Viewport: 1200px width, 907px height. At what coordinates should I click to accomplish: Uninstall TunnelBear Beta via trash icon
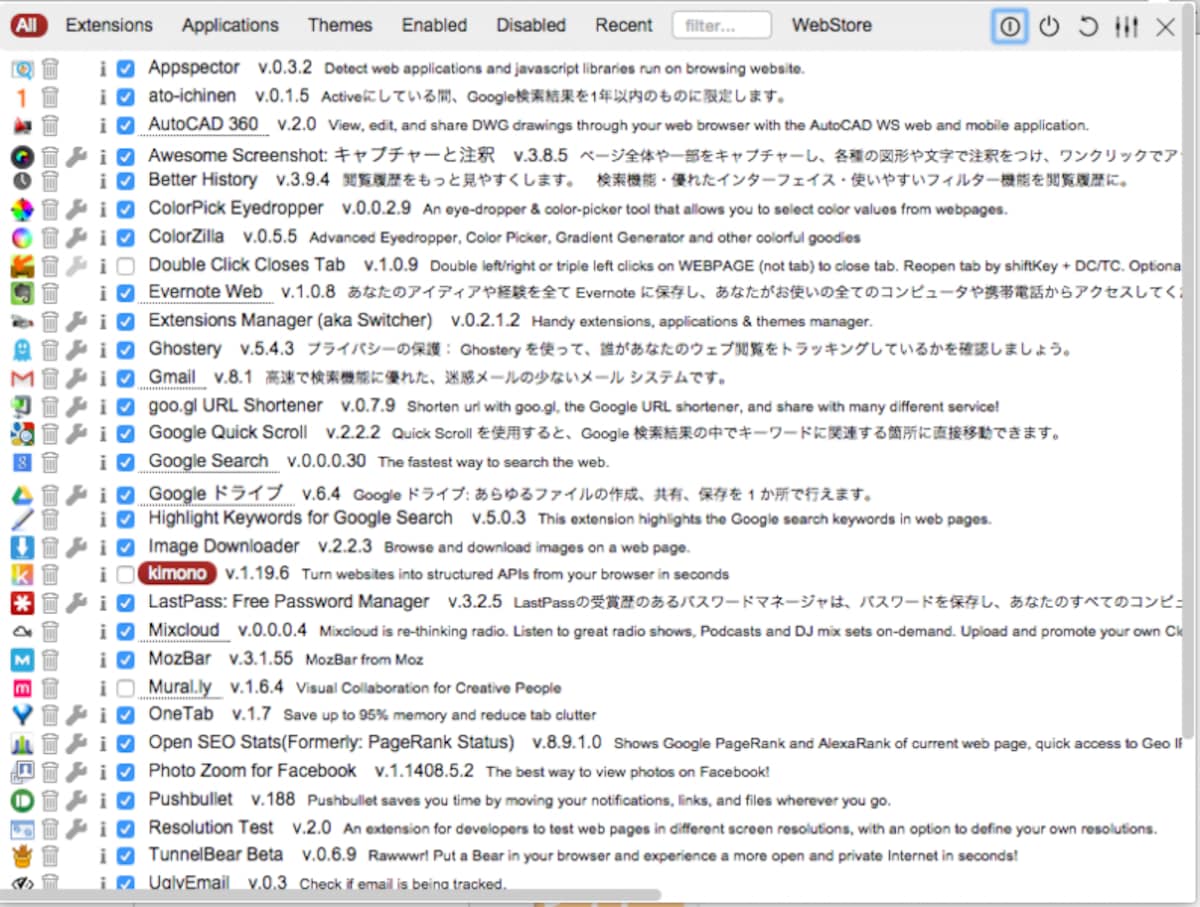pos(50,857)
